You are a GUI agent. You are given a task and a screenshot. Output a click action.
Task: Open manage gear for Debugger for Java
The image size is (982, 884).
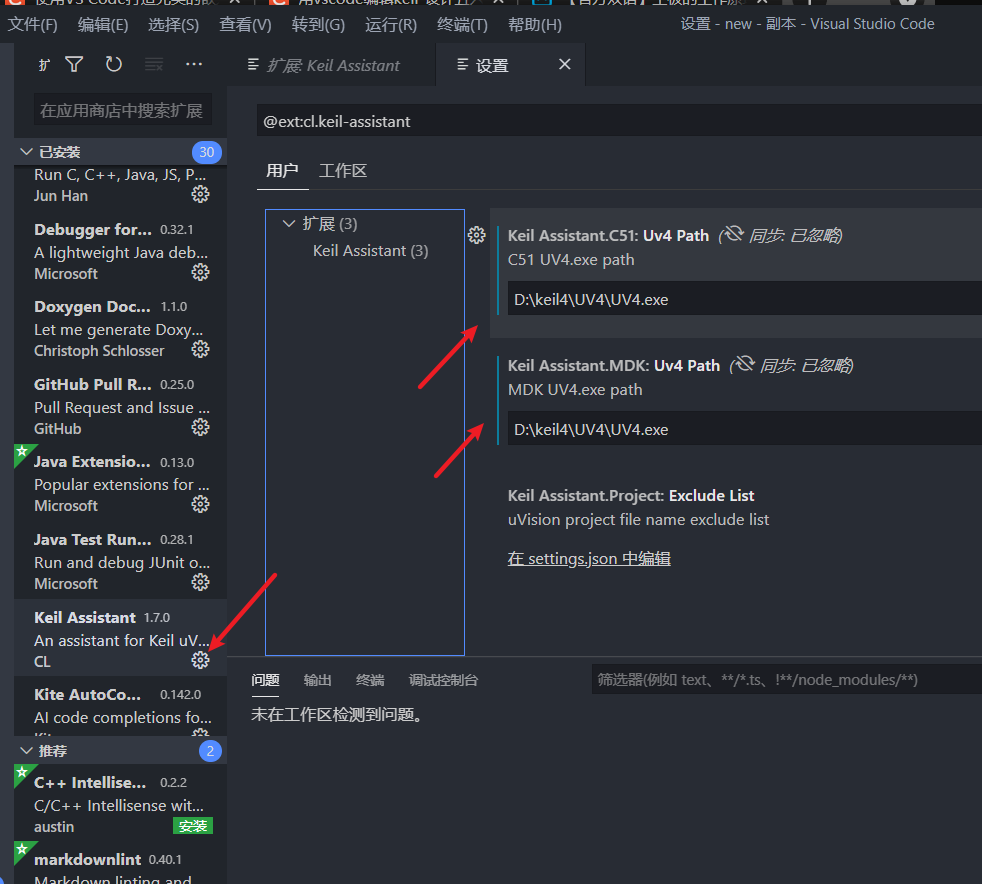pos(200,272)
